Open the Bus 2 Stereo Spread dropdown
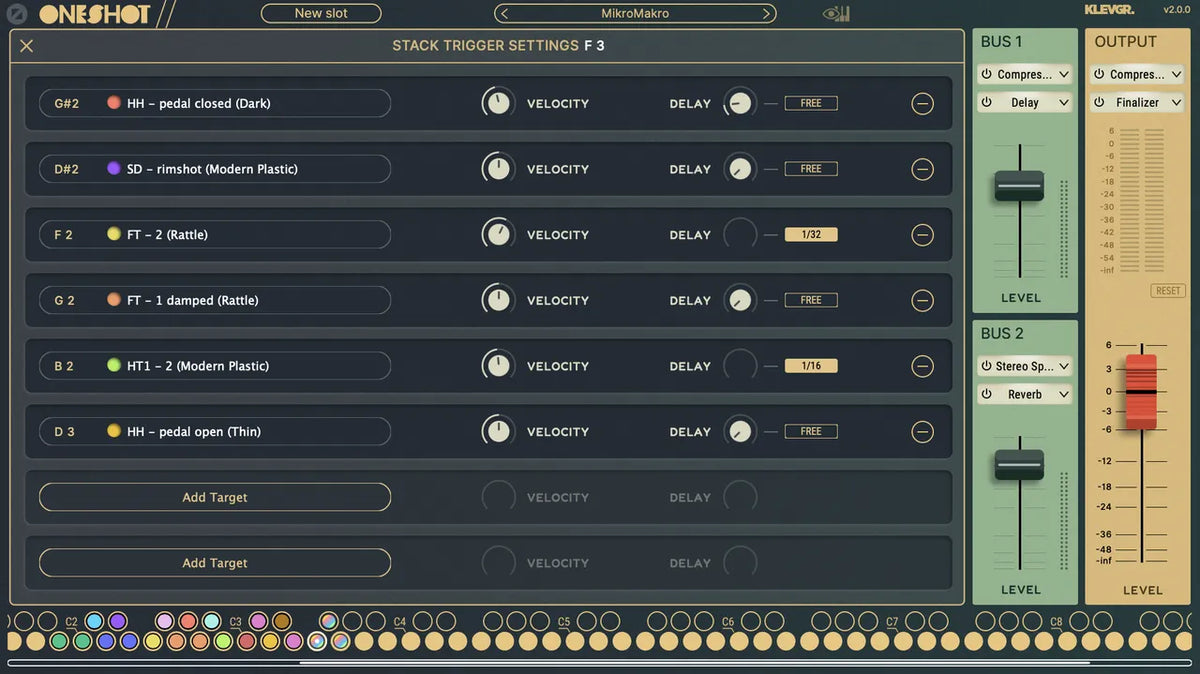 click(x=1063, y=367)
